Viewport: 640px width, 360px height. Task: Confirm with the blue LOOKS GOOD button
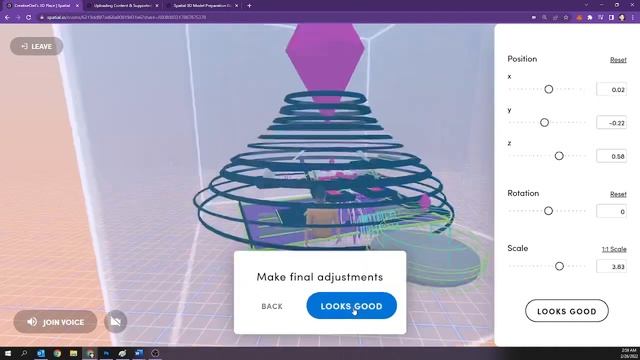tap(351, 306)
